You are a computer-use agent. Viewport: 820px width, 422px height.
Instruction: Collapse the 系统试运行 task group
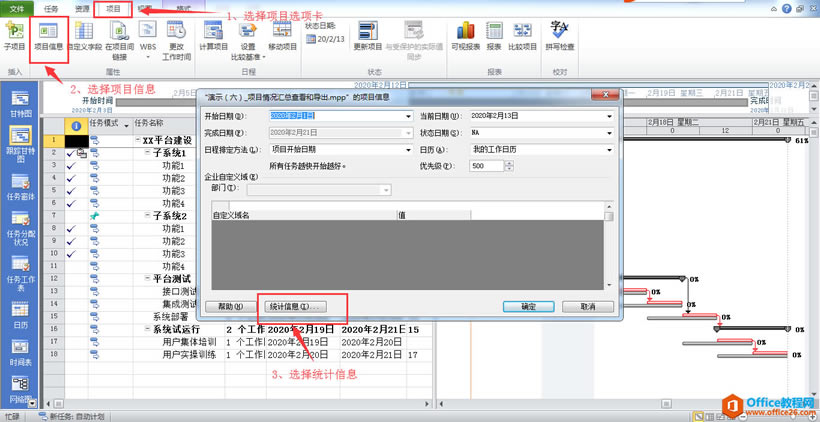click(x=148, y=329)
